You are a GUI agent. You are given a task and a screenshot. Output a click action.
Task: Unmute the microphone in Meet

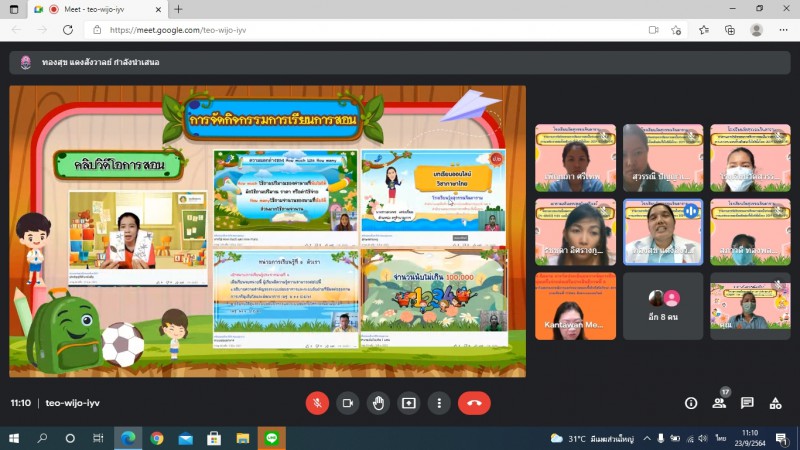click(317, 403)
